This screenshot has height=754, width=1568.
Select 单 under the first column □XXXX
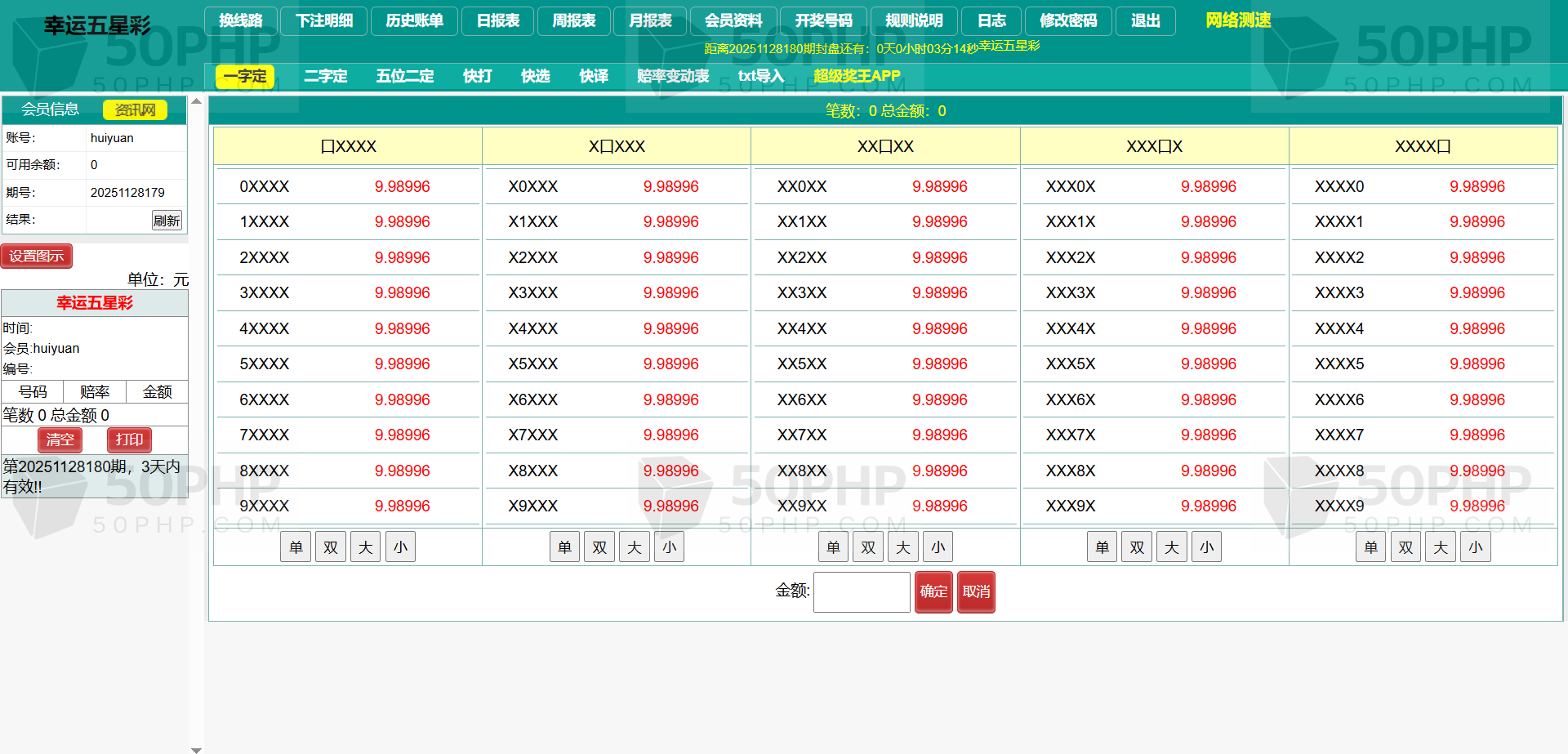click(x=296, y=547)
